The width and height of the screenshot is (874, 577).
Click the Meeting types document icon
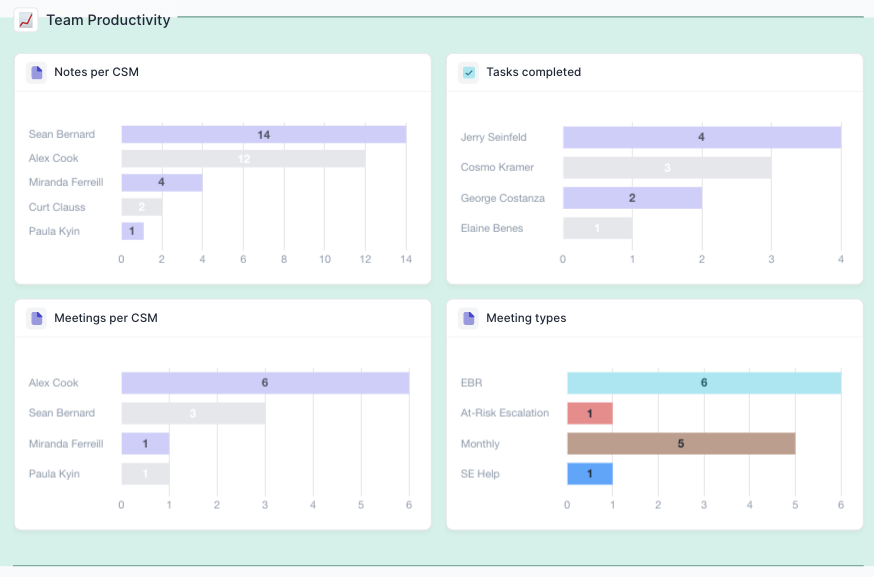(x=468, y=318)
